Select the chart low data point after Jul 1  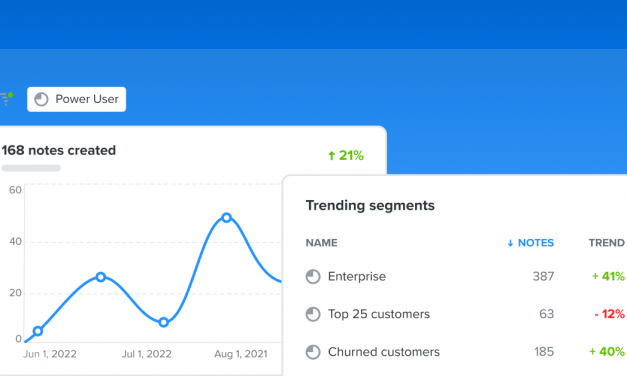pos(163,322)
